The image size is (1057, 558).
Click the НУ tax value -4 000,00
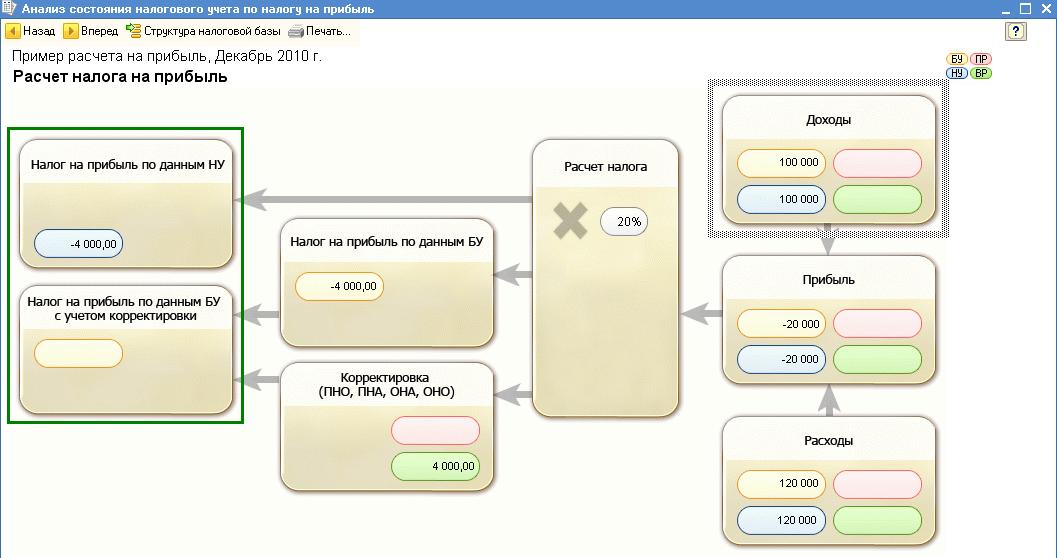[78, 244]
